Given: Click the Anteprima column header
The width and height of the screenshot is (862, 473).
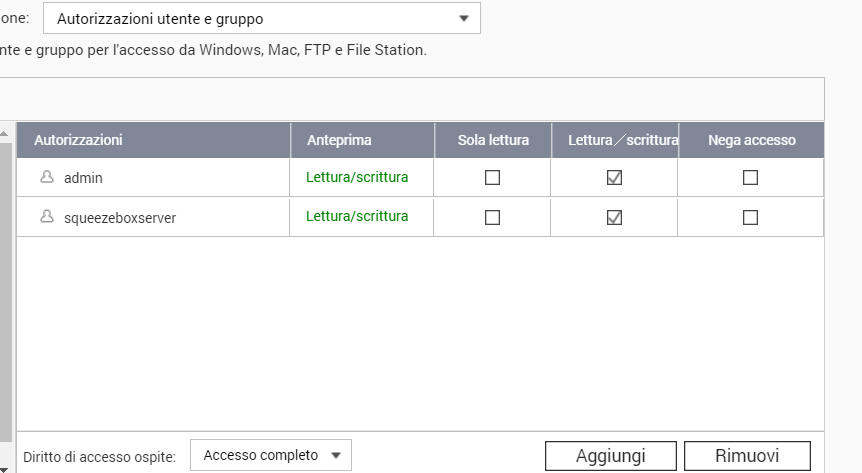Looking at the screenshot, I should (338, 141).
